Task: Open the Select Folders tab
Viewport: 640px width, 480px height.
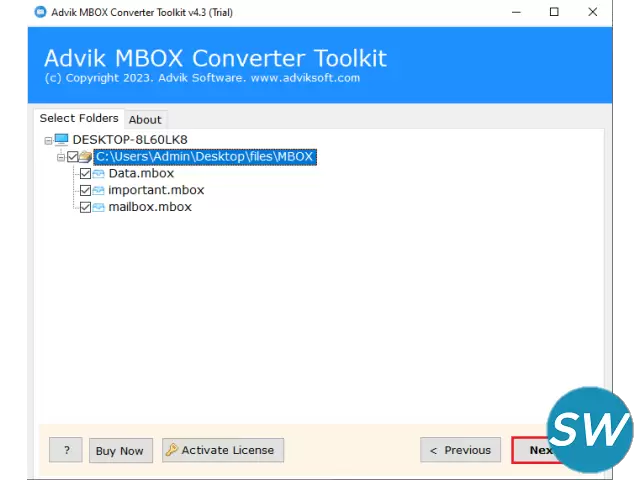Action: coord(79,118)
